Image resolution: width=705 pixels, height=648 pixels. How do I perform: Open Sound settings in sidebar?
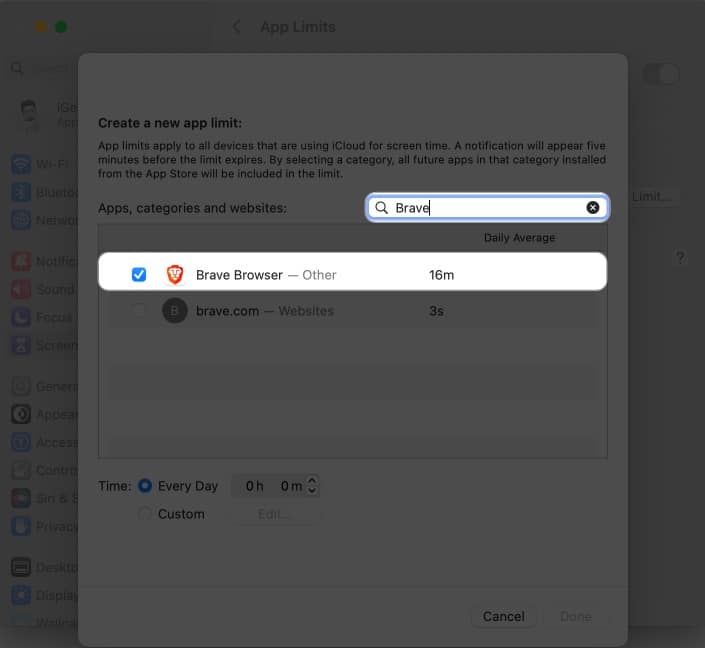(x=43, y=289)
